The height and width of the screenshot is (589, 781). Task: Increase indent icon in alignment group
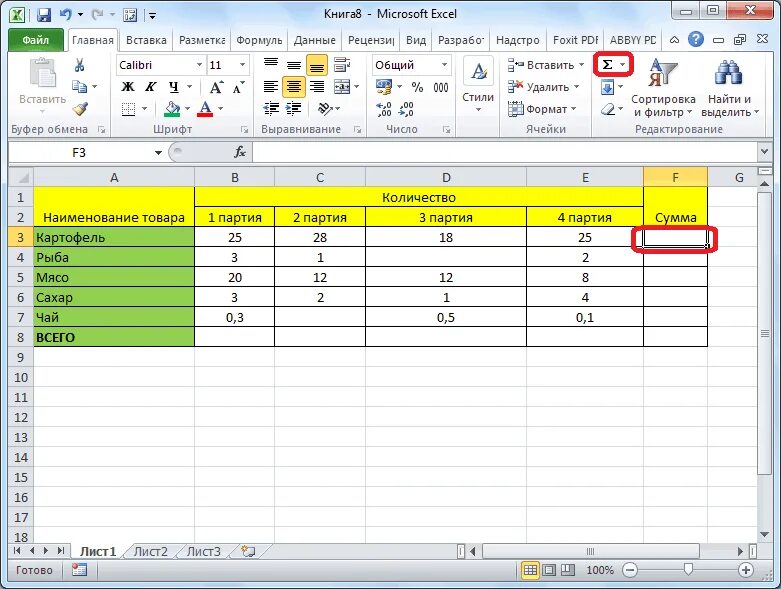pos(294,109)
